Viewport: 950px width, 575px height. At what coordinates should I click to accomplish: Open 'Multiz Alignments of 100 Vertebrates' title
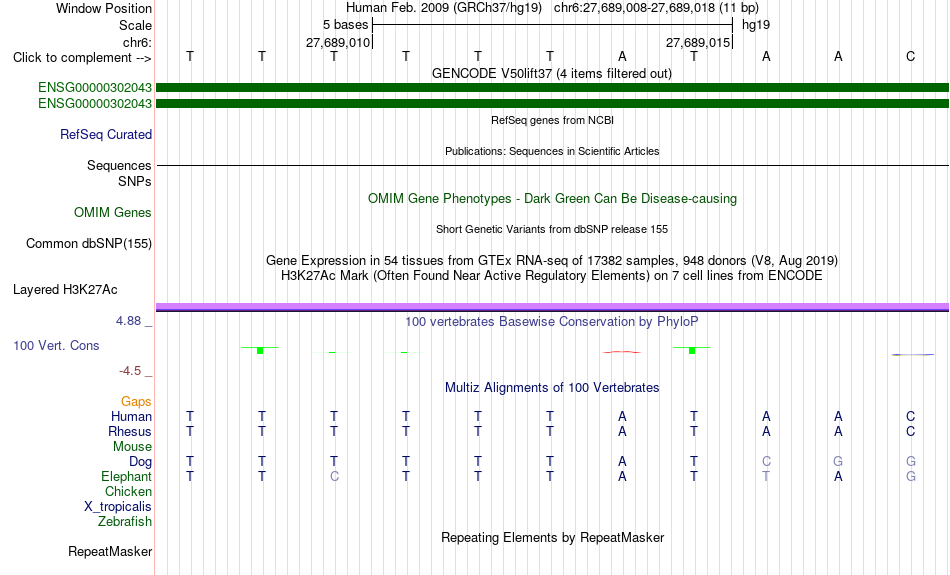coord(552,387)
